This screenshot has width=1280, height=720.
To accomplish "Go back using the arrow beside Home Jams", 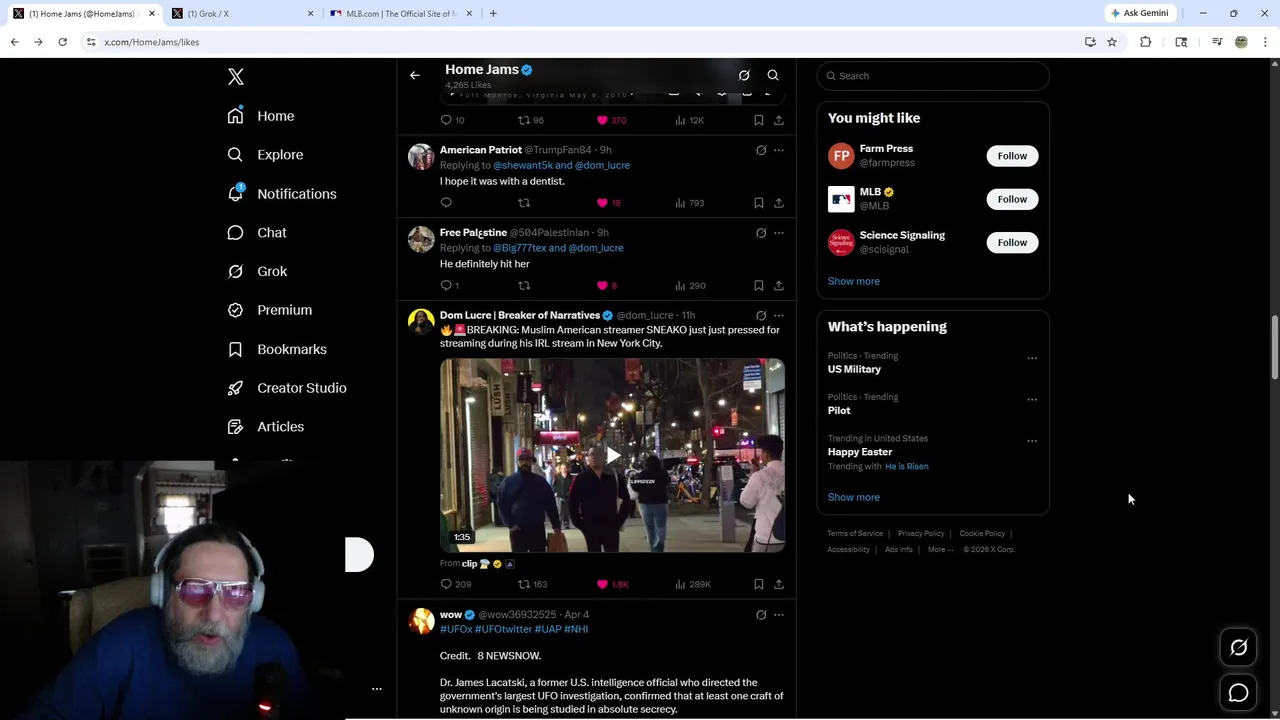I will [415, 75].
